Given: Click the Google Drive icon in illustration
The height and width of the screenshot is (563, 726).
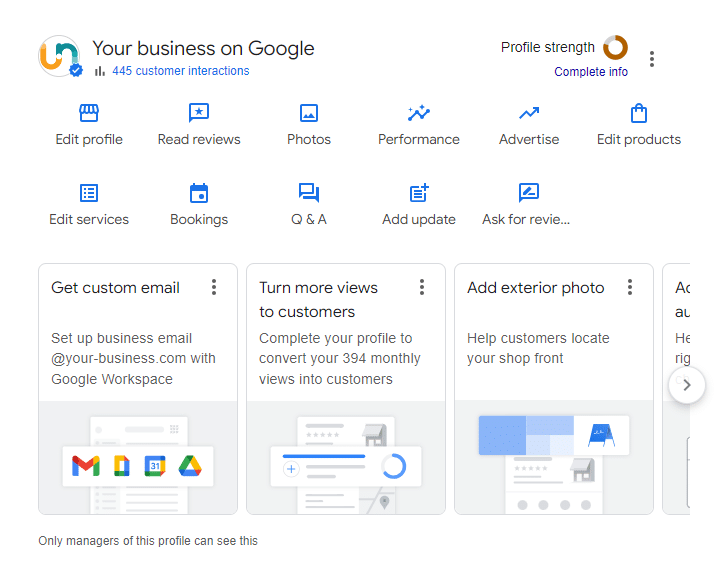Looking at the screenshot, I should [190, 466].
